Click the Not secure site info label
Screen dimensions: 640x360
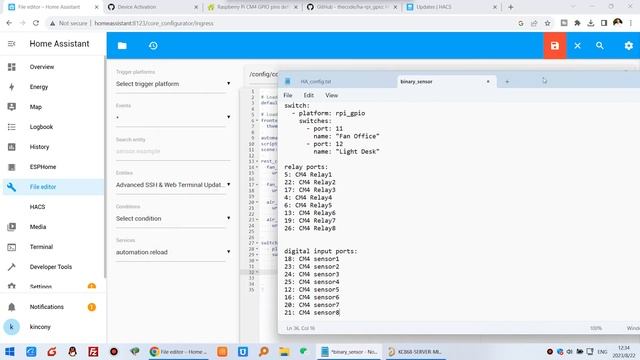tap(69, 23)
